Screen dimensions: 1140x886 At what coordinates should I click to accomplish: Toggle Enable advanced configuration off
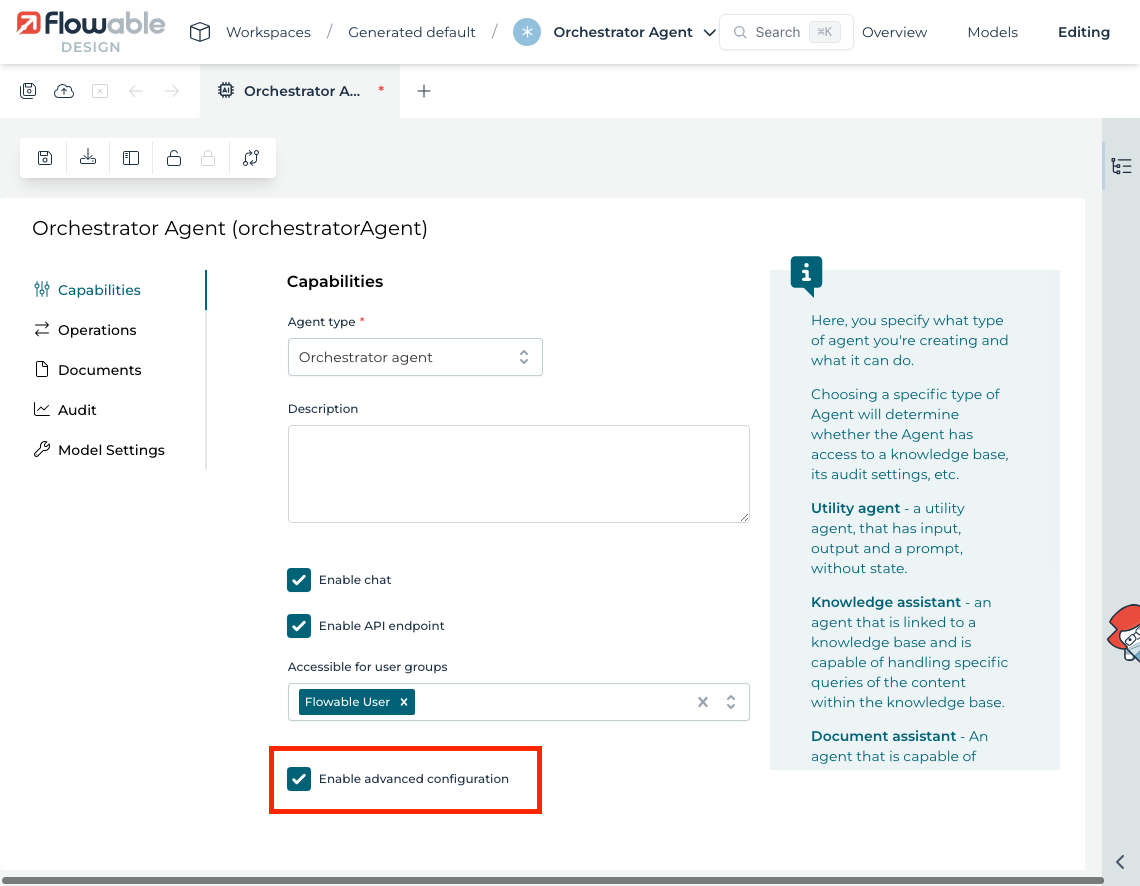click(299, 778)
